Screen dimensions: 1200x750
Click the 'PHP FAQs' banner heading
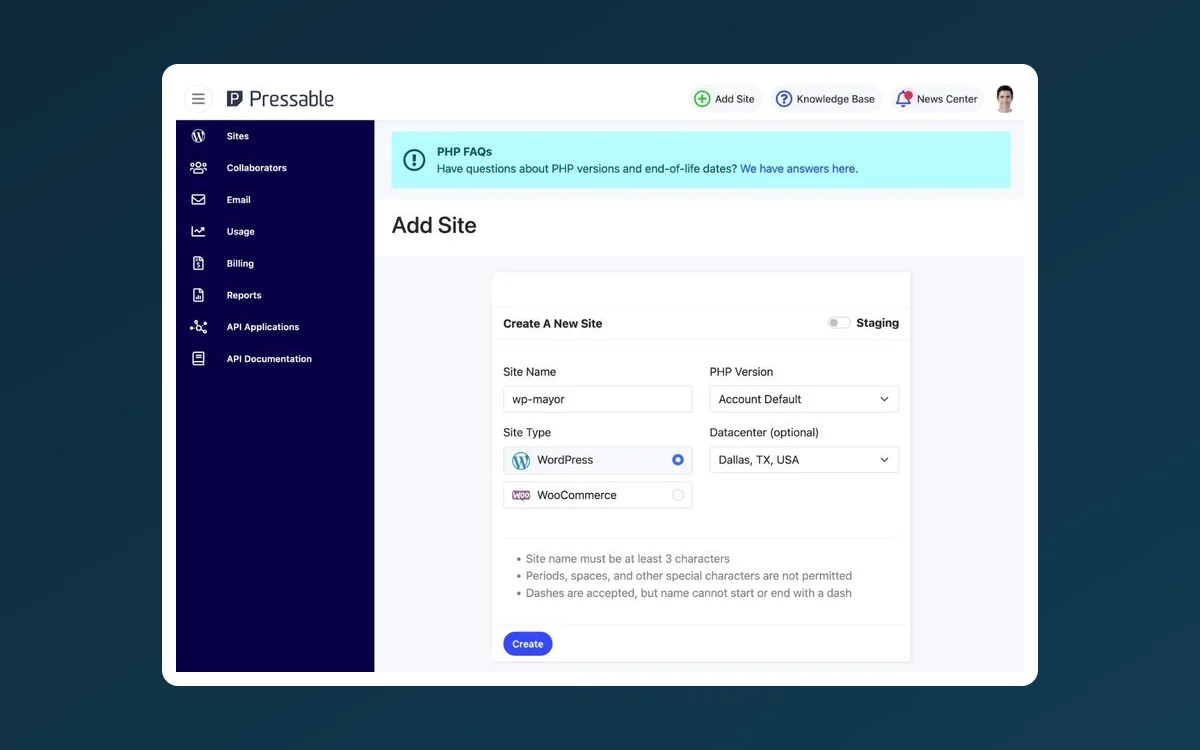click(x=465, y=152)
